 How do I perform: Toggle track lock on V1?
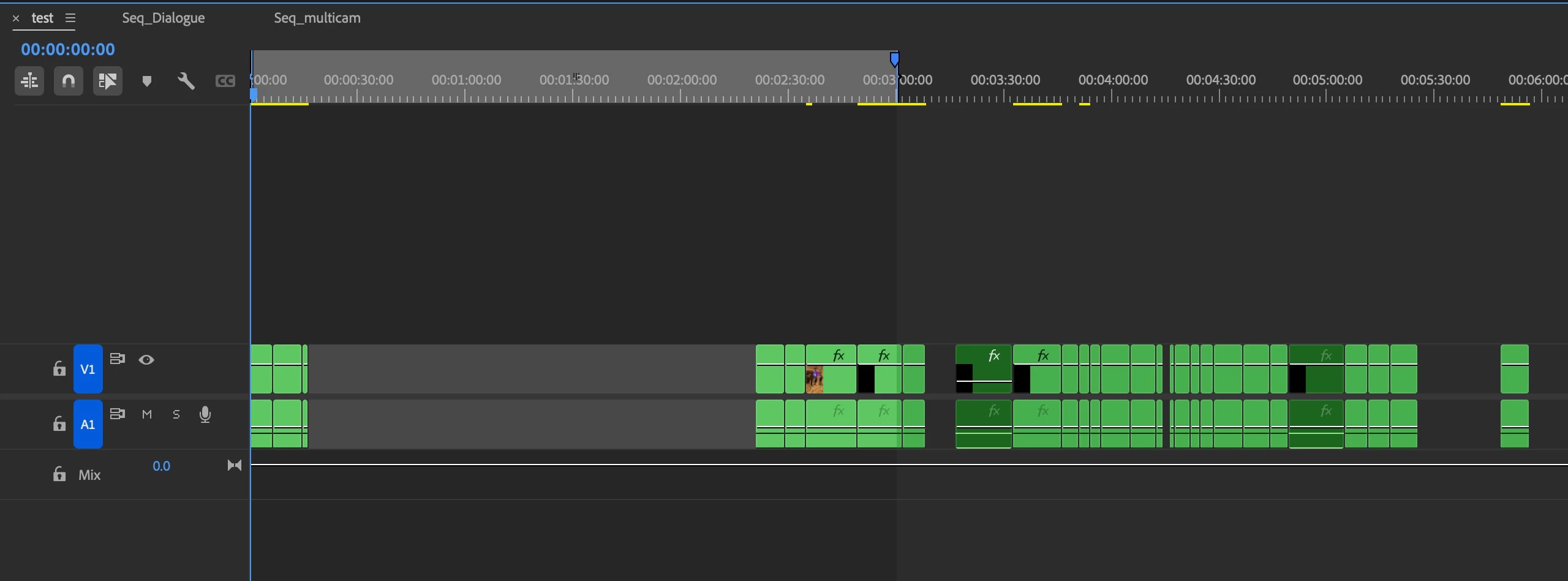click(59, 368)
